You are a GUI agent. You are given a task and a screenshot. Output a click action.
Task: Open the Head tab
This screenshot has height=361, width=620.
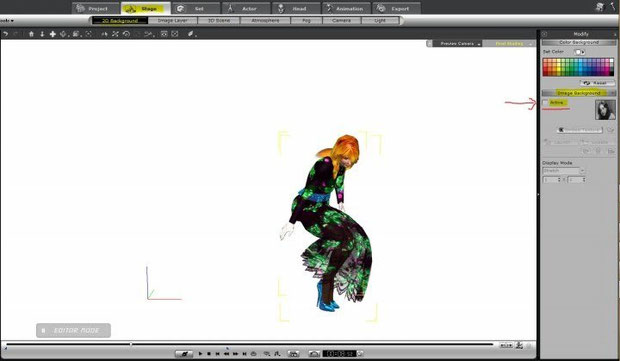[296, 8]
